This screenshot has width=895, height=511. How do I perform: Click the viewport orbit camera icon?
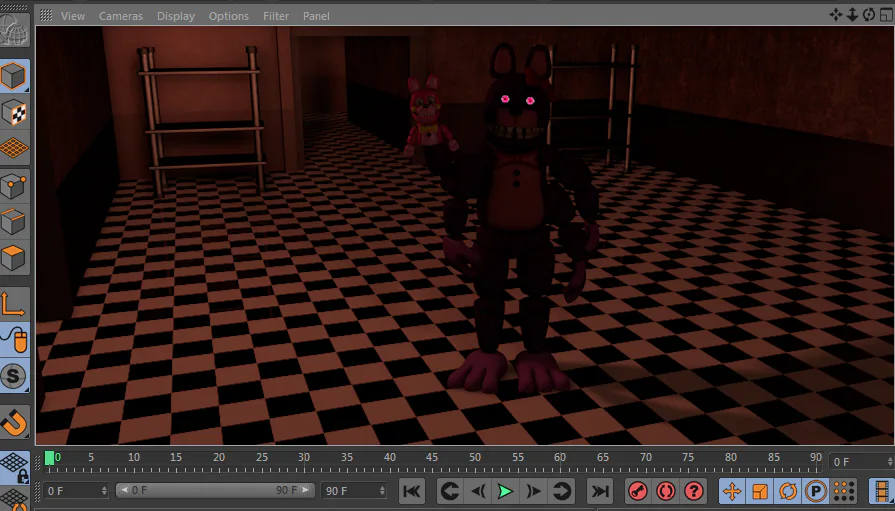coord(869,15)
